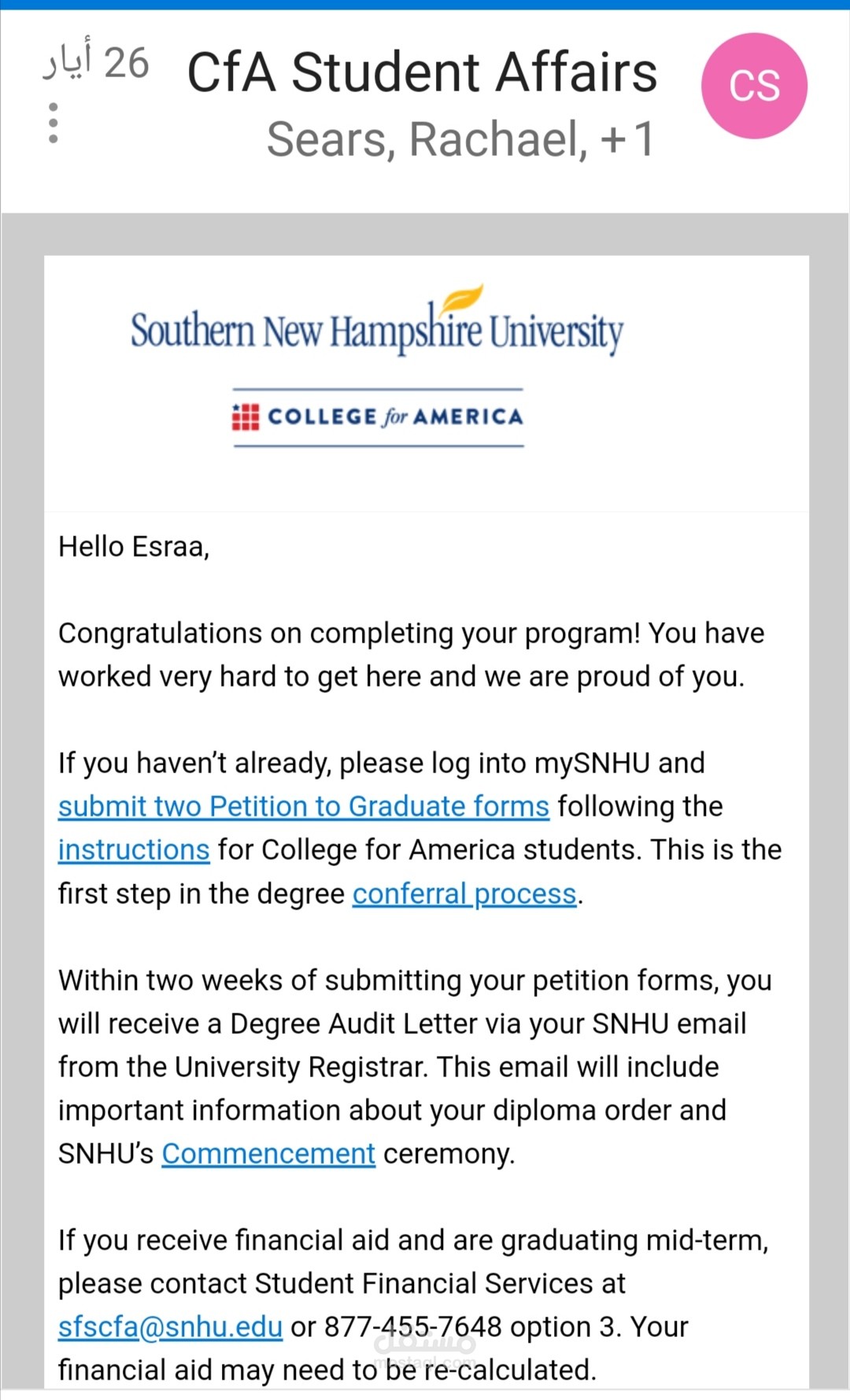The height and width of the screenshot is (1400, 850).
Task: Open the "Commencement" ceremony link
Action: [268, 1154]
